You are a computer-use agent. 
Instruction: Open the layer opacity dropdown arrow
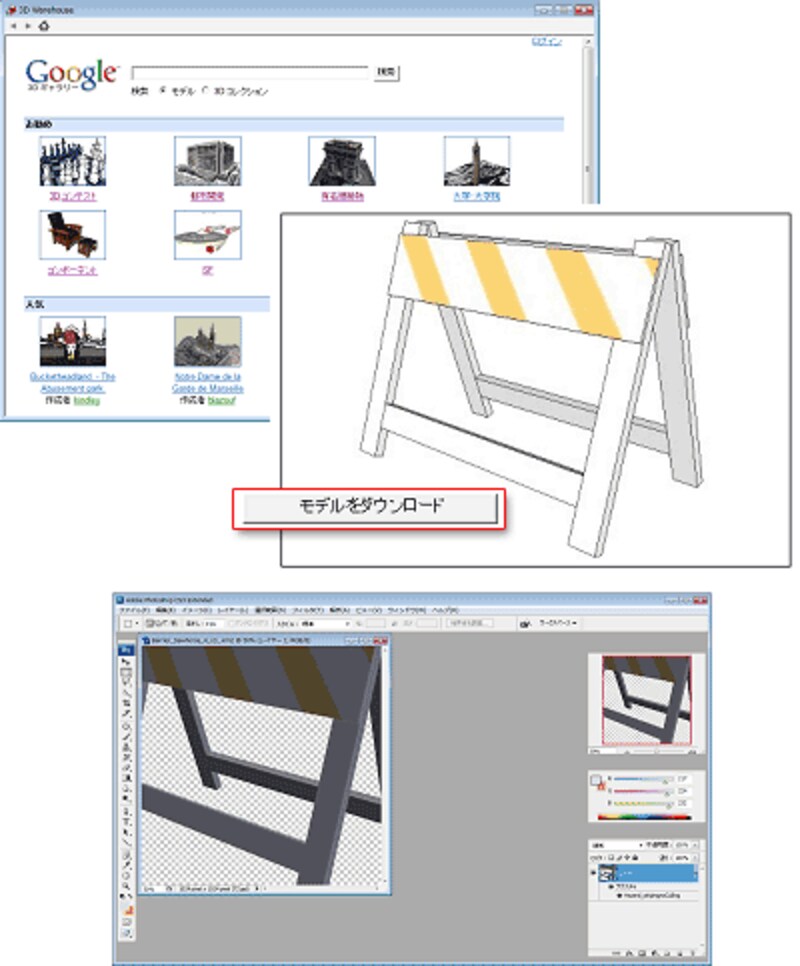pos(695,845)
